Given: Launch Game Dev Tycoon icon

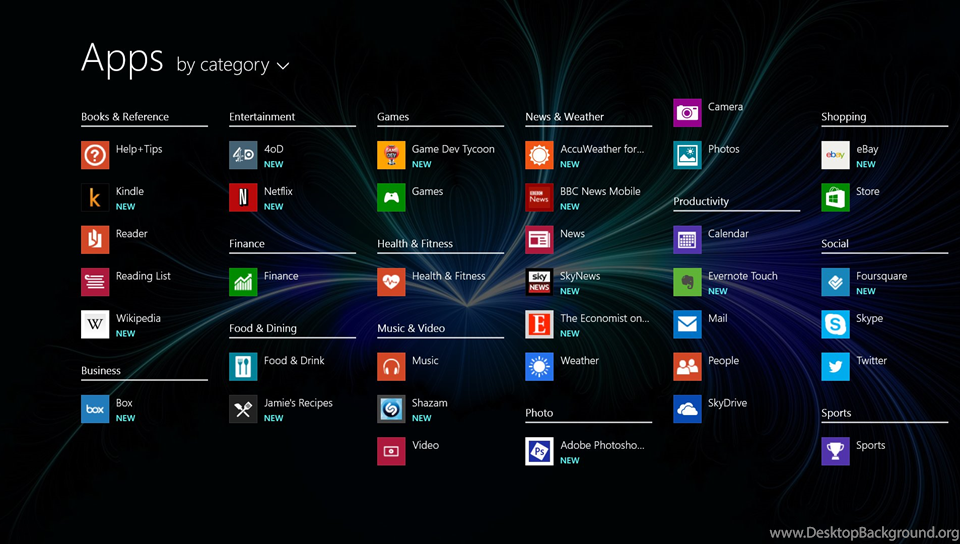Looking at the screenshot, I should pos(391,155).
